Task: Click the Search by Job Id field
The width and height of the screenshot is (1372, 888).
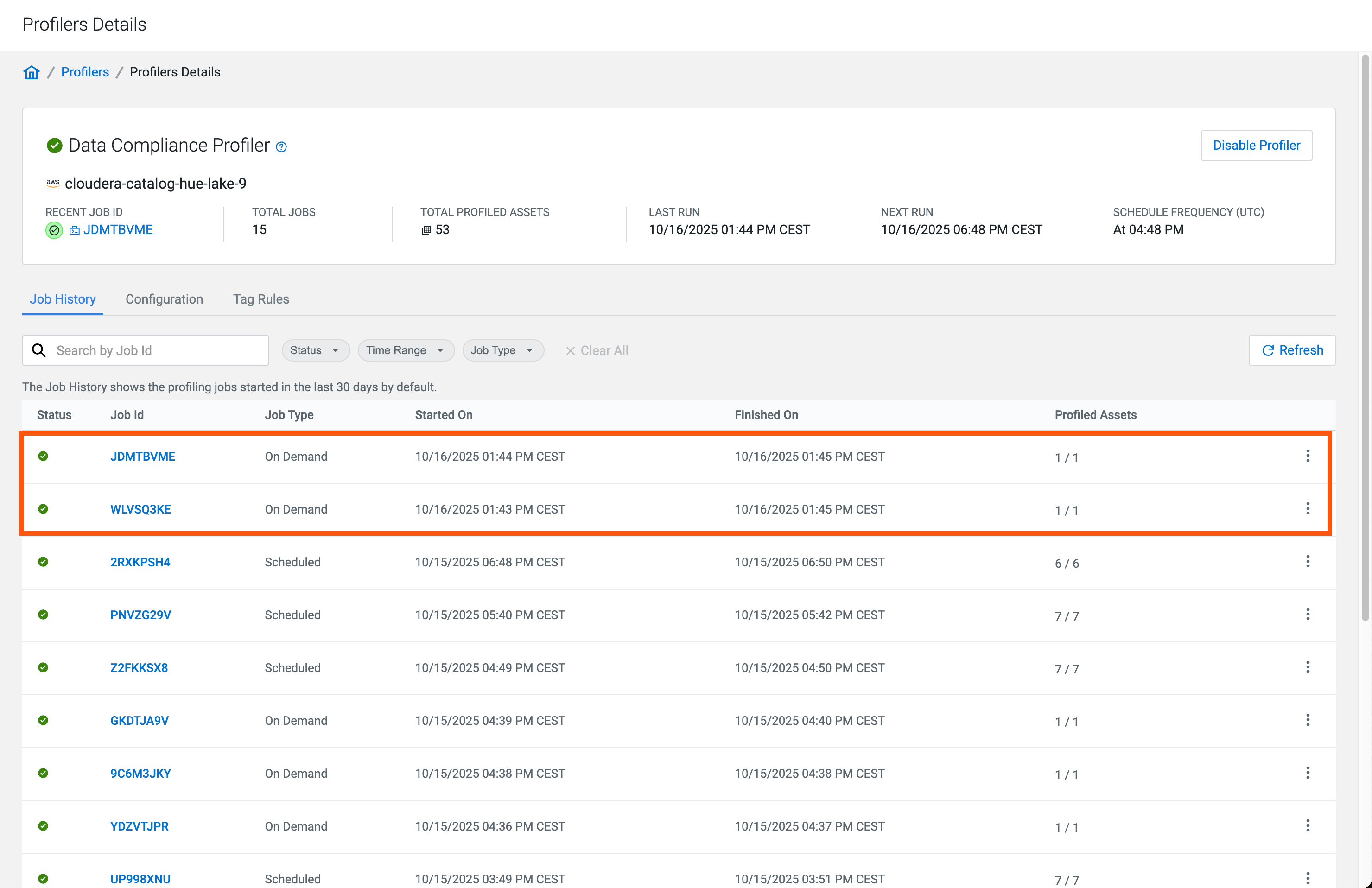Action: (156, 350)
